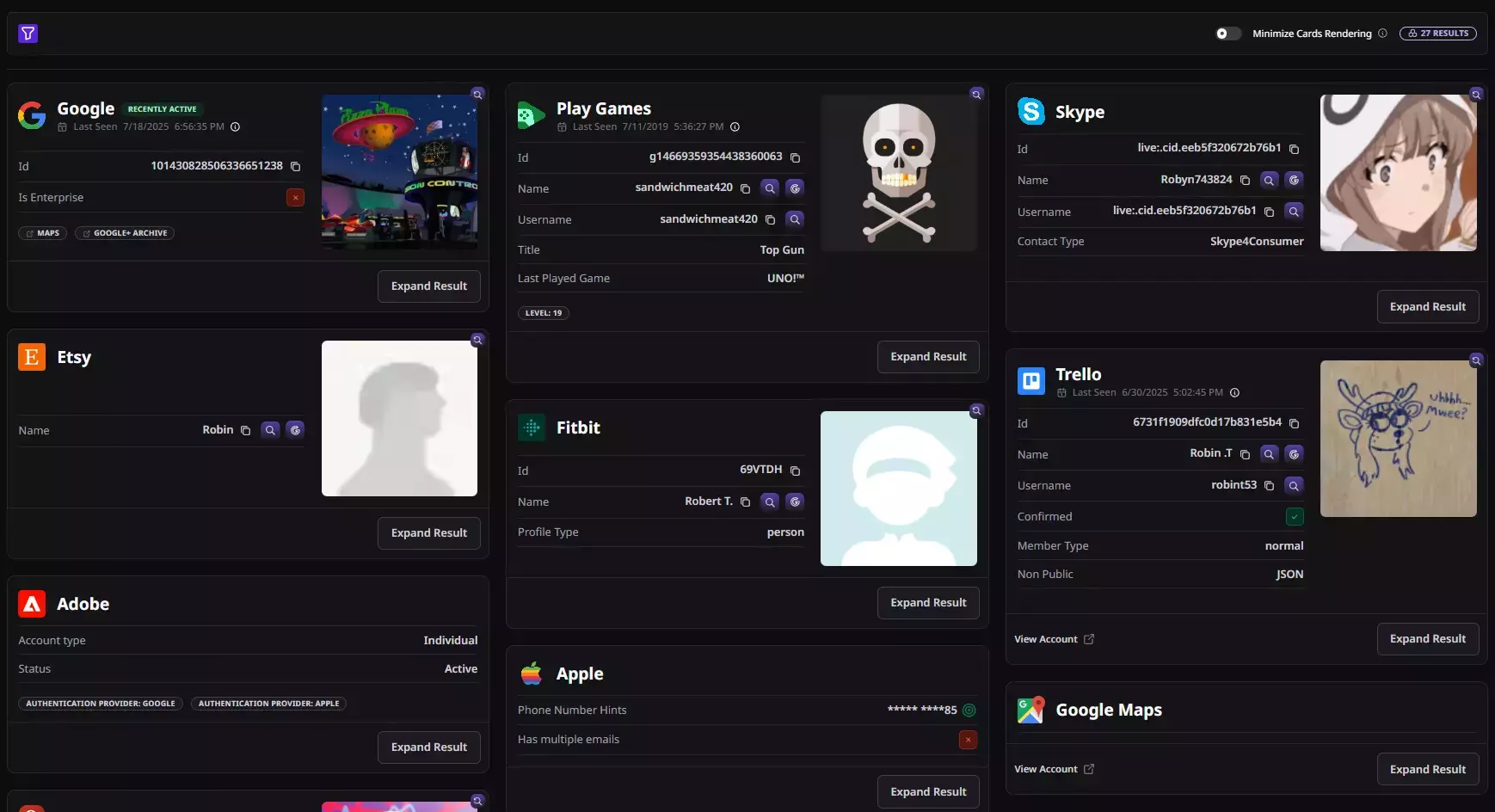Open the filter funnel icon
This screenshot has height=812, width=1495.
(x=28, y=34)
